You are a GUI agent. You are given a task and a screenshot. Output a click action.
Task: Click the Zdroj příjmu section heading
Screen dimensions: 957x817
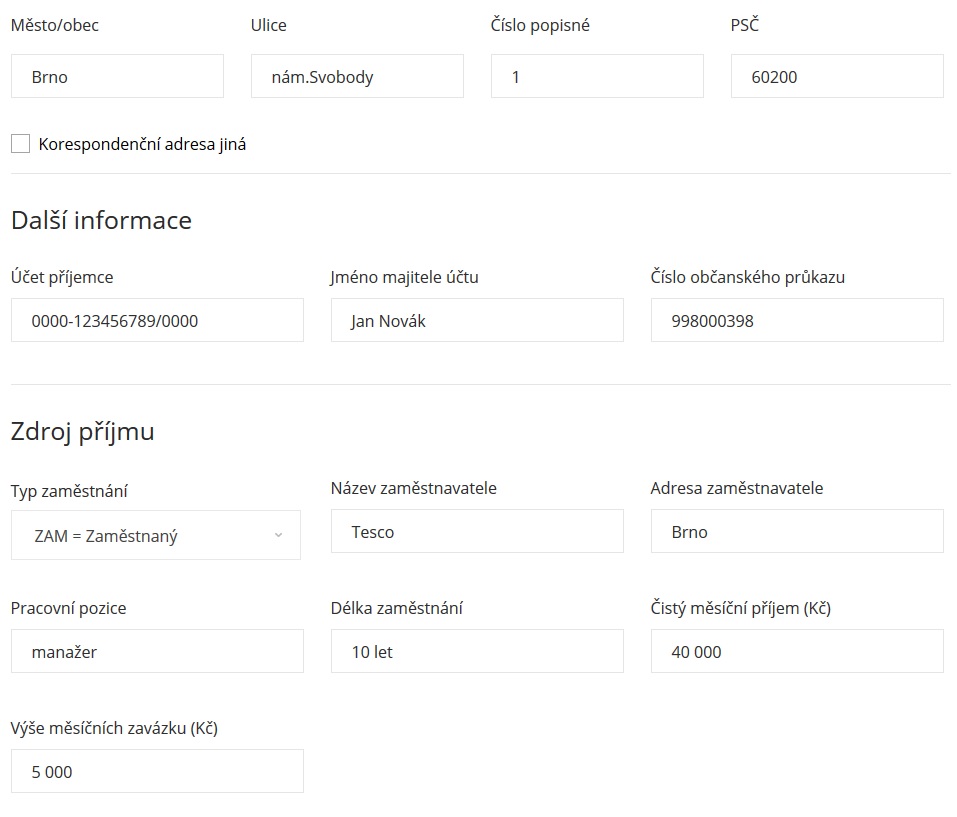(82, 432)
